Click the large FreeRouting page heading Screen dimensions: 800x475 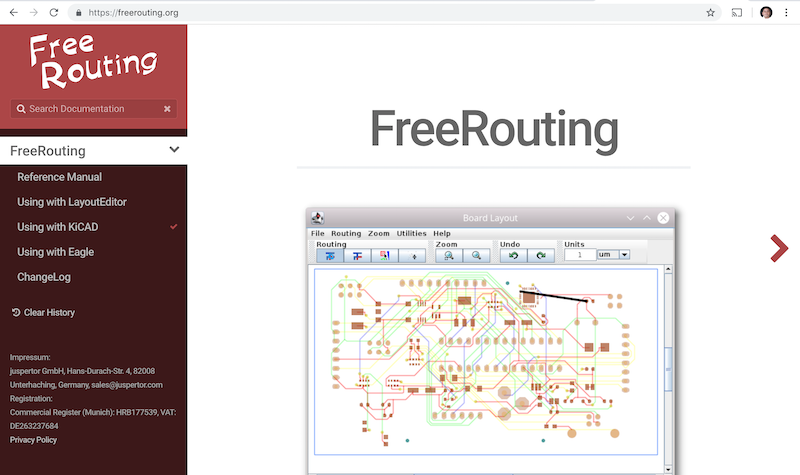pyautogui.click(x=494, y=130)
